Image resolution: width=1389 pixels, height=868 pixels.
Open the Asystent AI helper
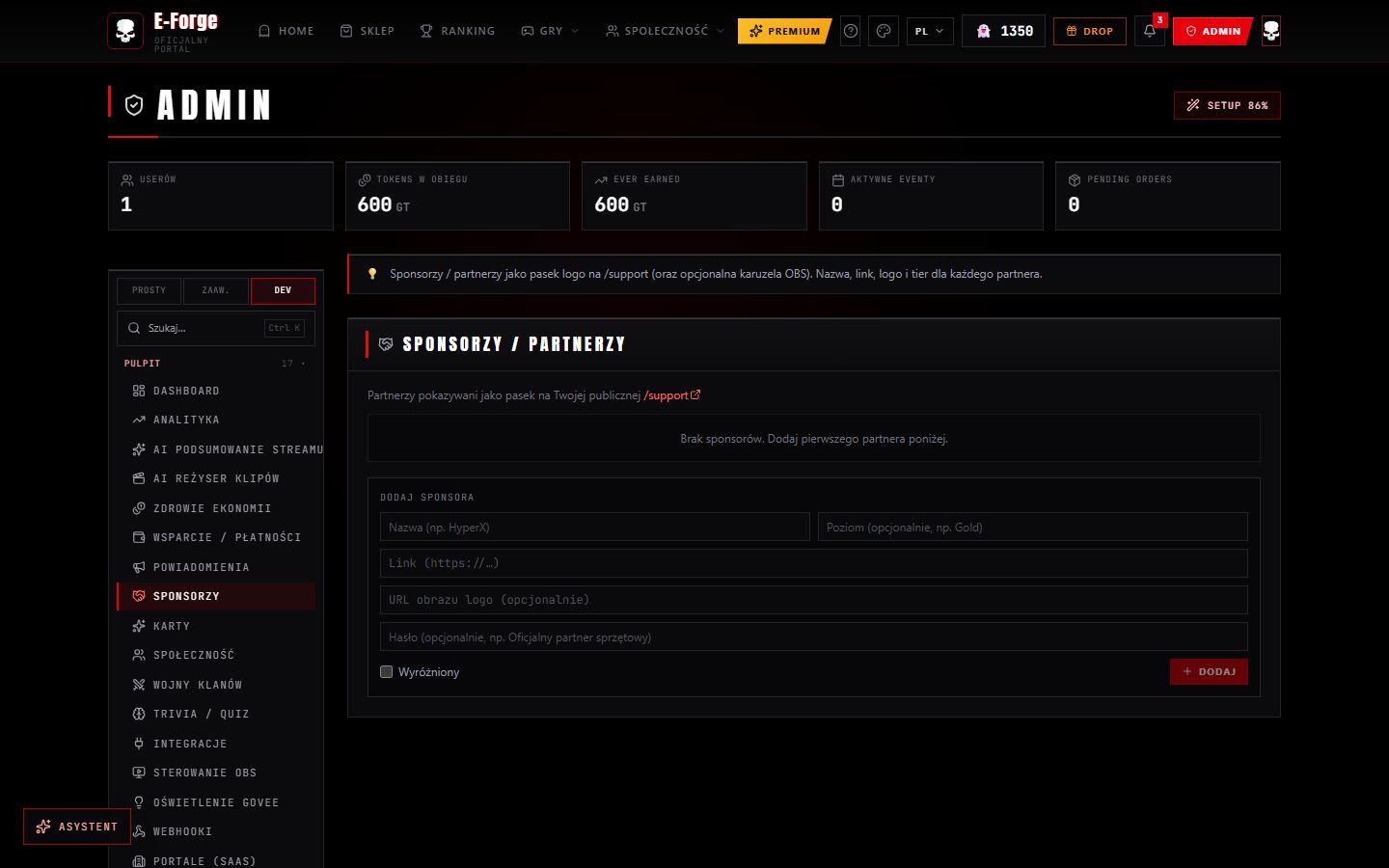point(77,827)
